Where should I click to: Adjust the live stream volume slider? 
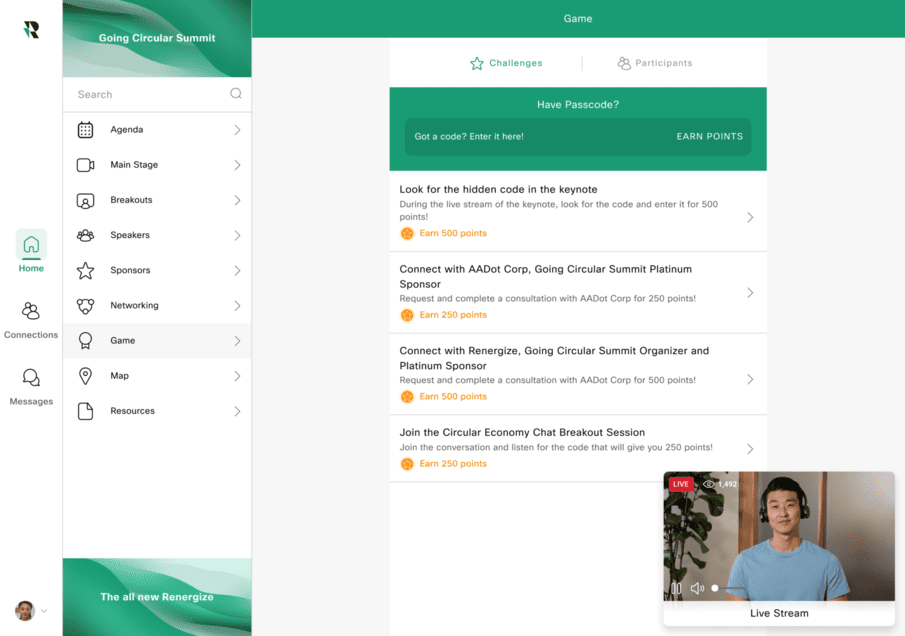pyautogui.click(x=730, y=588)
